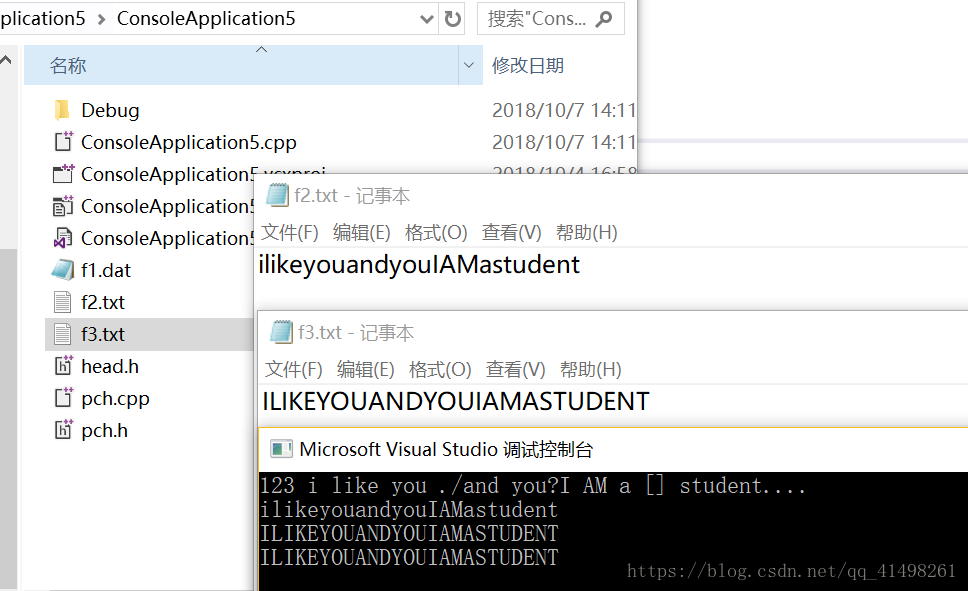Click the text in f2.txt Notepad
Image resolution: width=968 pixels, height=591 pixels.
click(x=419, y=264)
